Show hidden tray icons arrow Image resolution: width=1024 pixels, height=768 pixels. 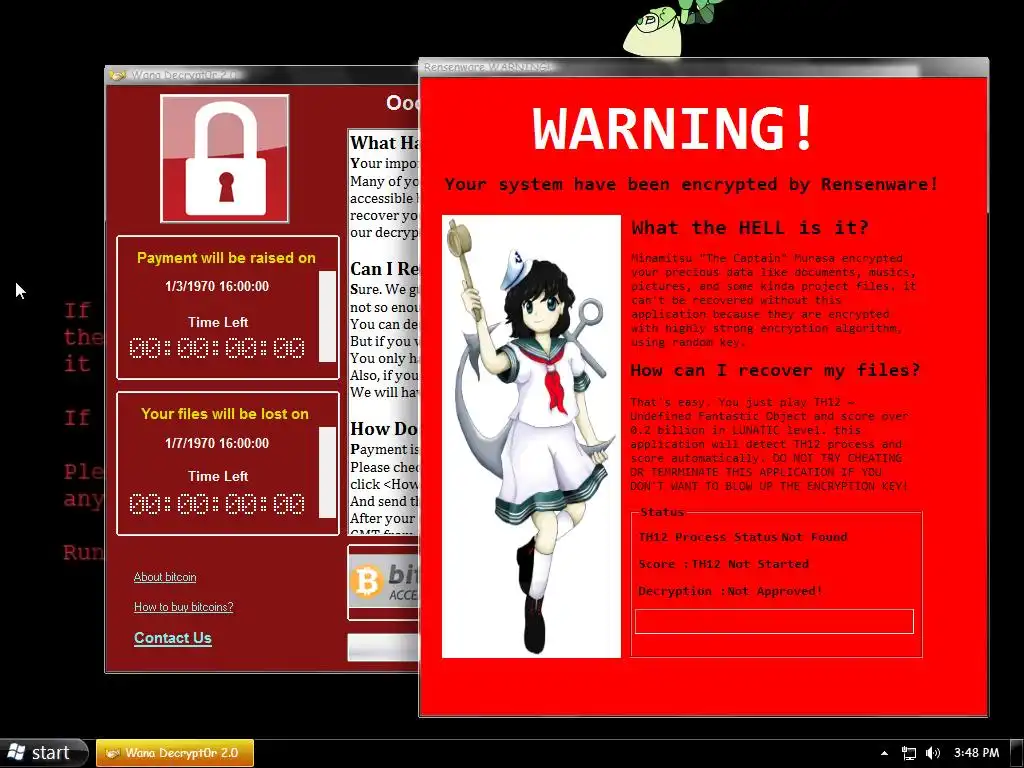click(x=884, y=753)
